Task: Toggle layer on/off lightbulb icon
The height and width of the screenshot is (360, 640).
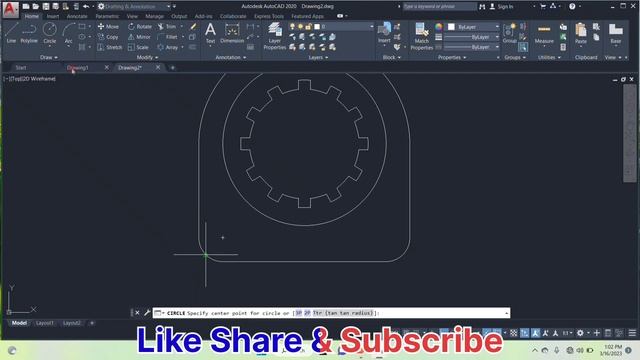Action: tap(292, 27)
